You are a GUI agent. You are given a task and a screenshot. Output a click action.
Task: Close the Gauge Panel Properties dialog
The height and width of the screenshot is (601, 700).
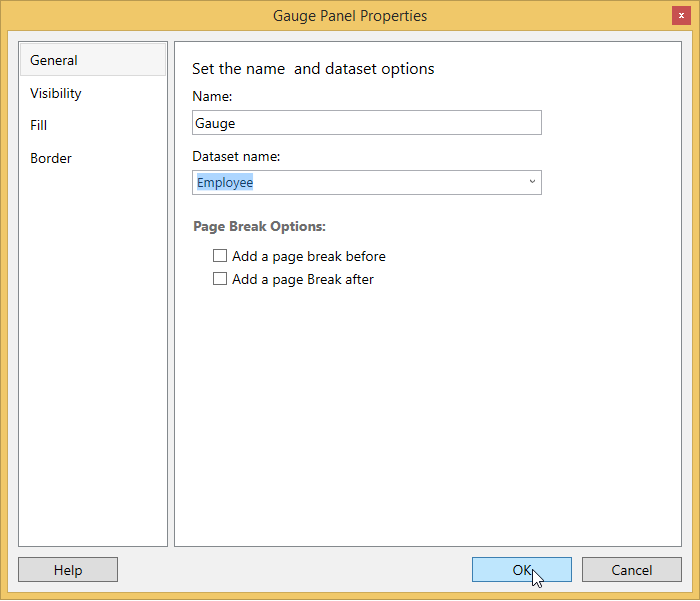coord(680,16)
